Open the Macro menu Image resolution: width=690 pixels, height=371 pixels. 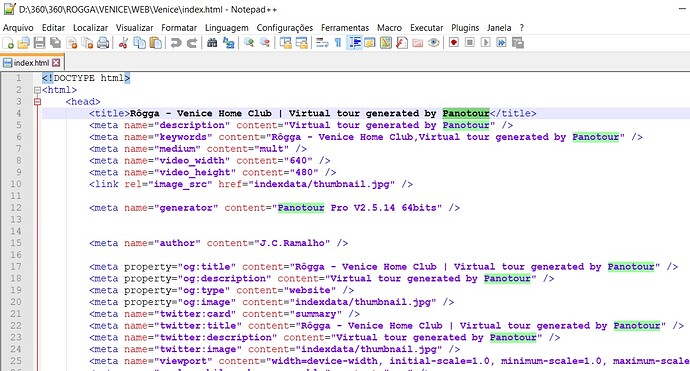coord(389,28)
